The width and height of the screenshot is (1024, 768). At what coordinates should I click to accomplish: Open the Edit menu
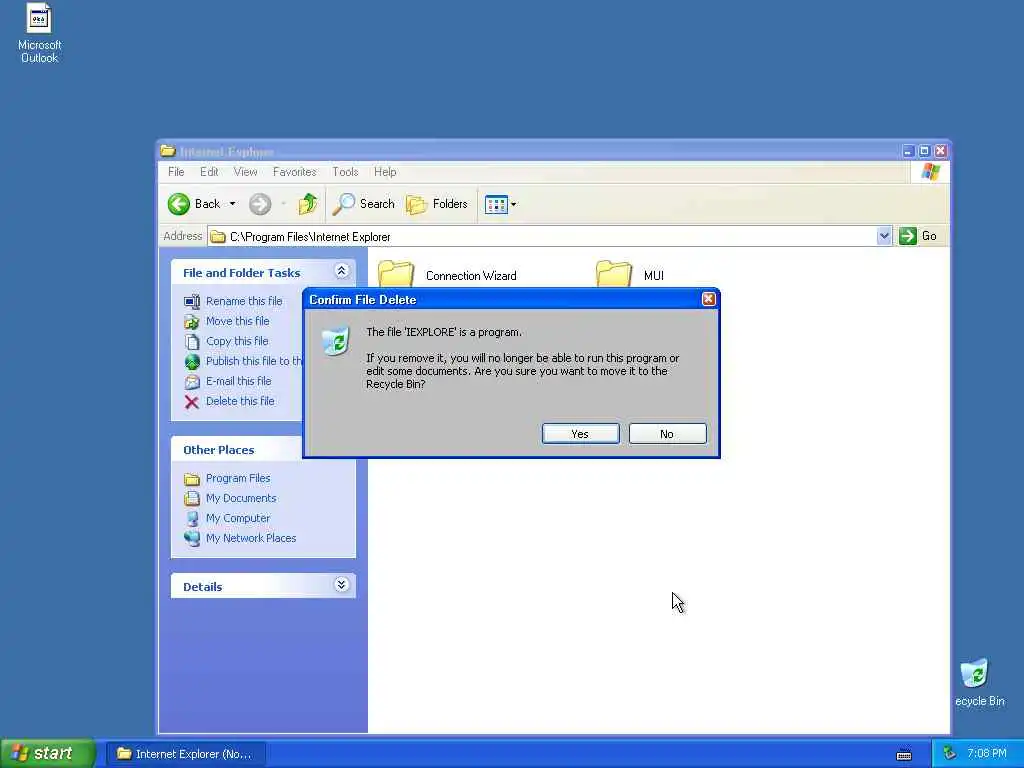(x=209, y=172)
